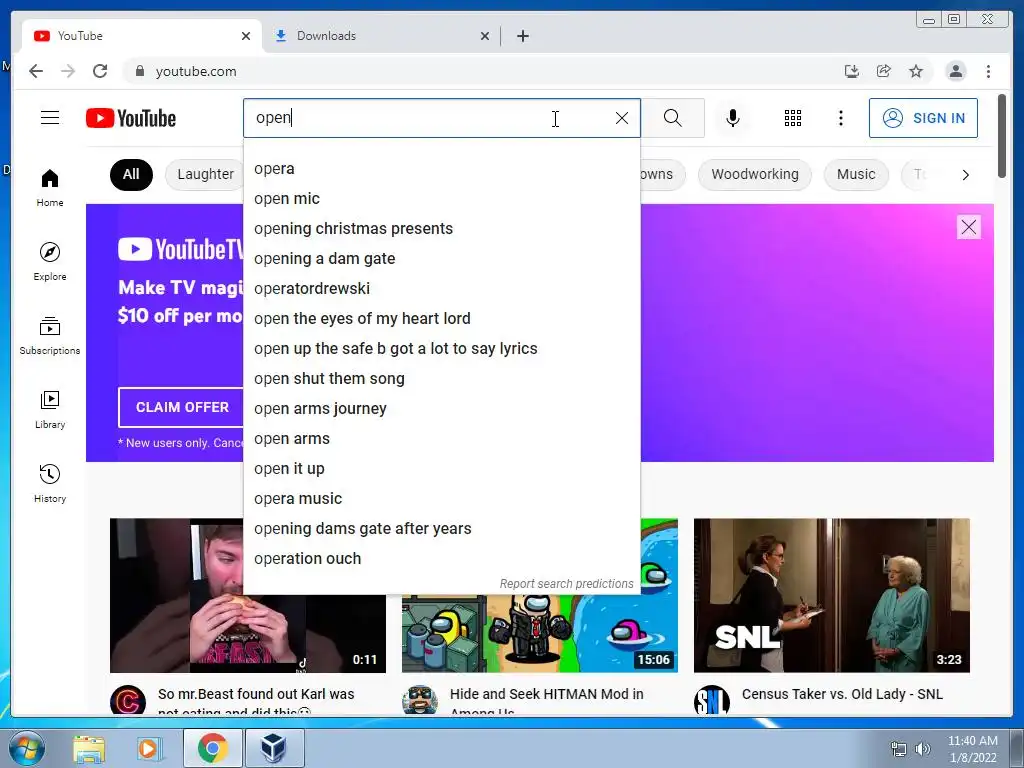Choose suggestion 'operatordrewski'
Image resolution: width=1024 pixels, height=768 pixels.
(441, 289)
